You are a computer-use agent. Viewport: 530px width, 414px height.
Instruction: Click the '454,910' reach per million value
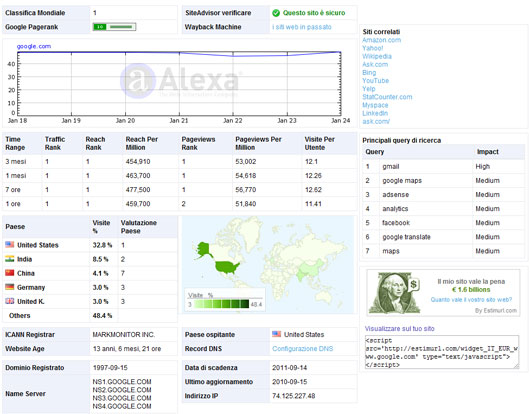pyautogui.click(x=138, y=162)
